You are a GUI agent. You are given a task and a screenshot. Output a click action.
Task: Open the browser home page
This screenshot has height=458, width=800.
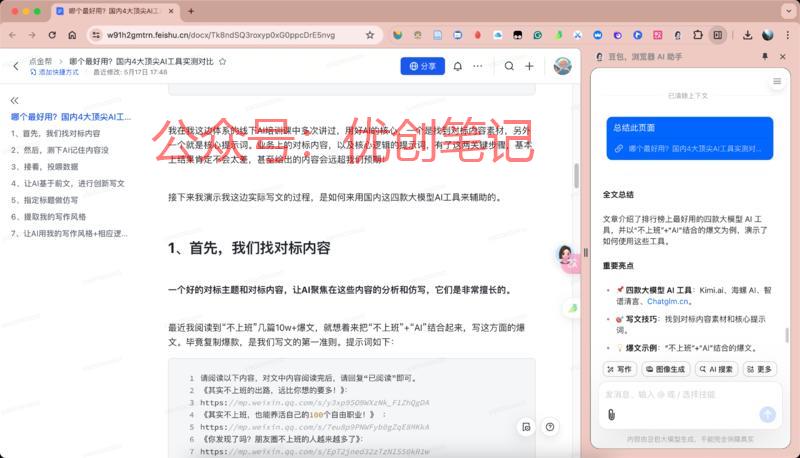tap(72, 35)
